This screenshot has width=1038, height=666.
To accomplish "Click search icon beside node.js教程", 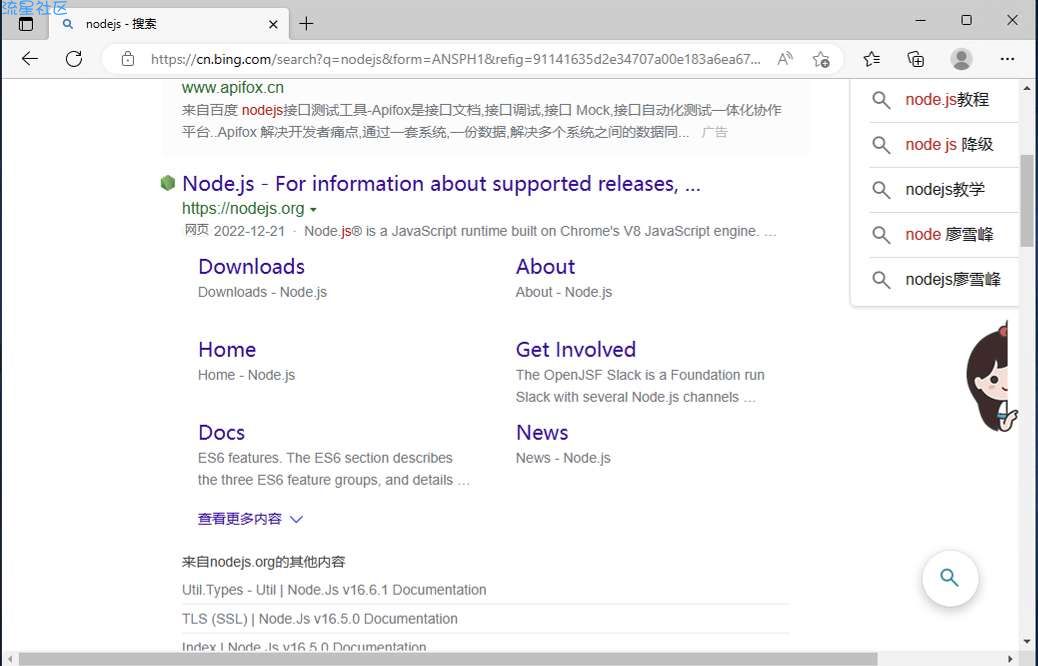I will [x=880, y=100].
